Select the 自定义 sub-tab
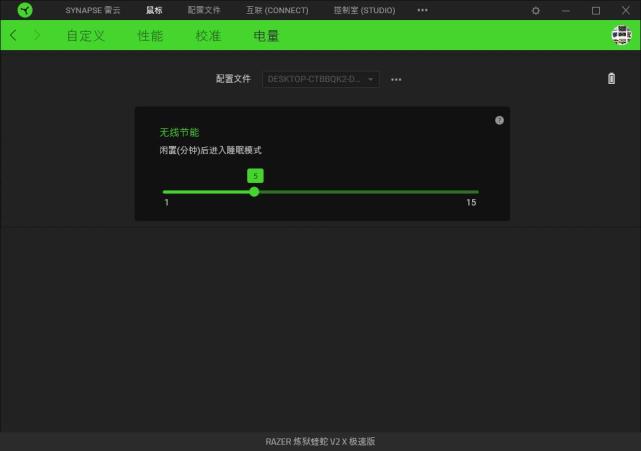This screenshot has height=451, width=641. click(x=86, y=36)
